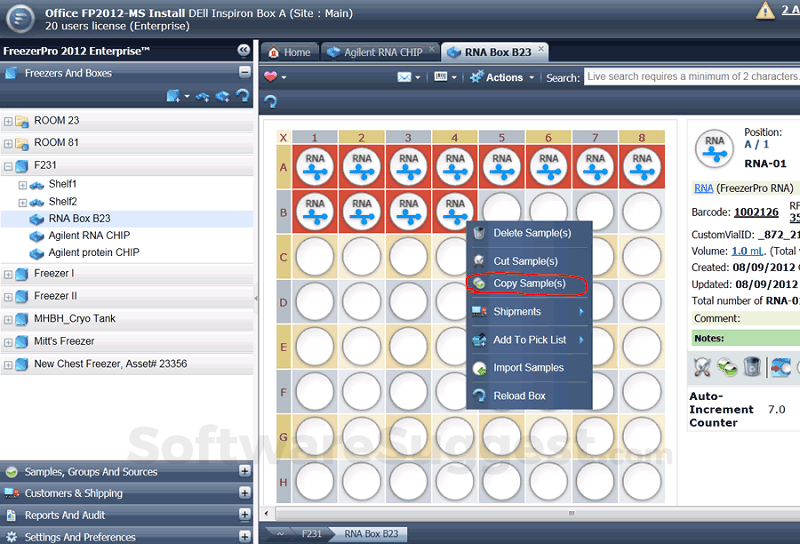Click the alert warning triangle icon

click(765, 11)
